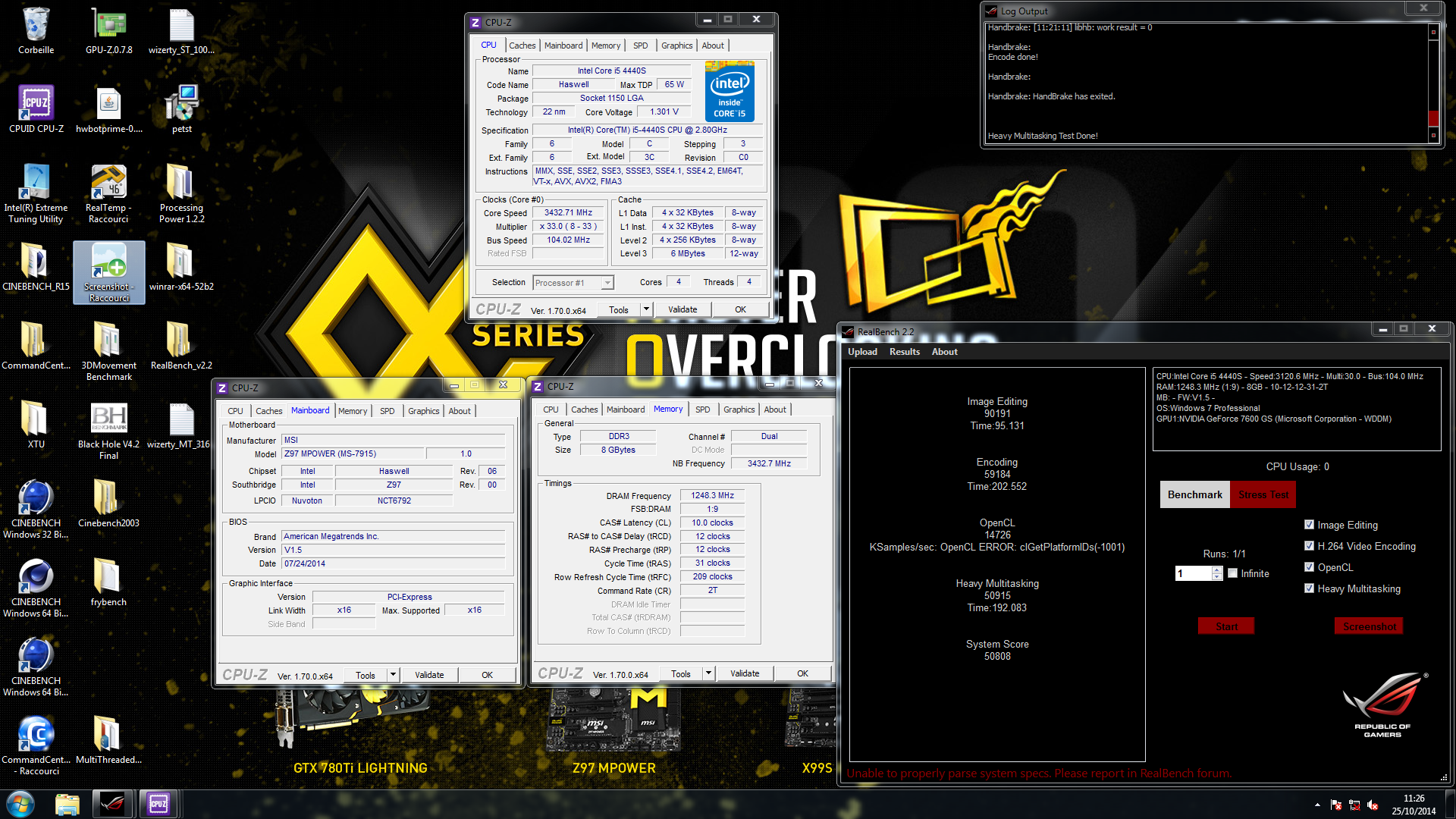Launch Intel Extreme Tuning Utility shortcut
Screen dimensions: 1456x819
tap(36, 193)
